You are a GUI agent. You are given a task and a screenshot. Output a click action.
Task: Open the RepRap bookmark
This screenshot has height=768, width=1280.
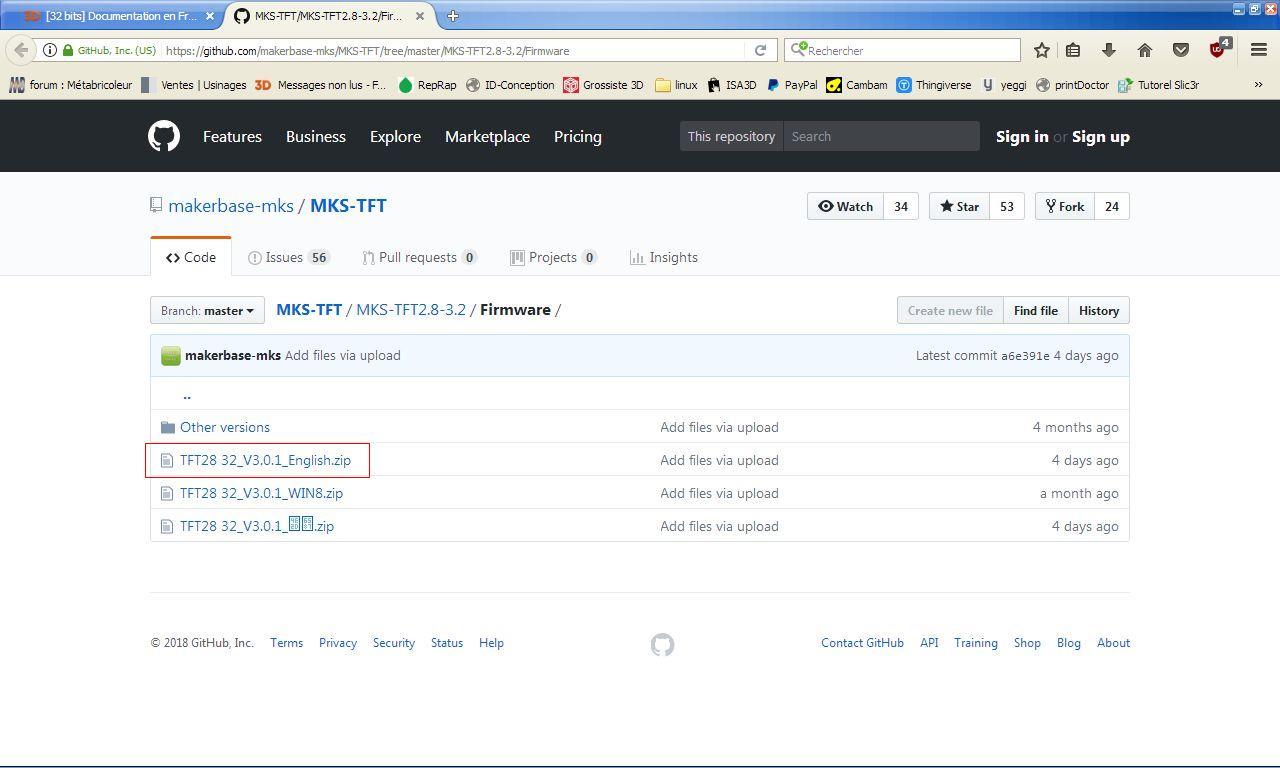pyautogui.click(x=427, y=85)
